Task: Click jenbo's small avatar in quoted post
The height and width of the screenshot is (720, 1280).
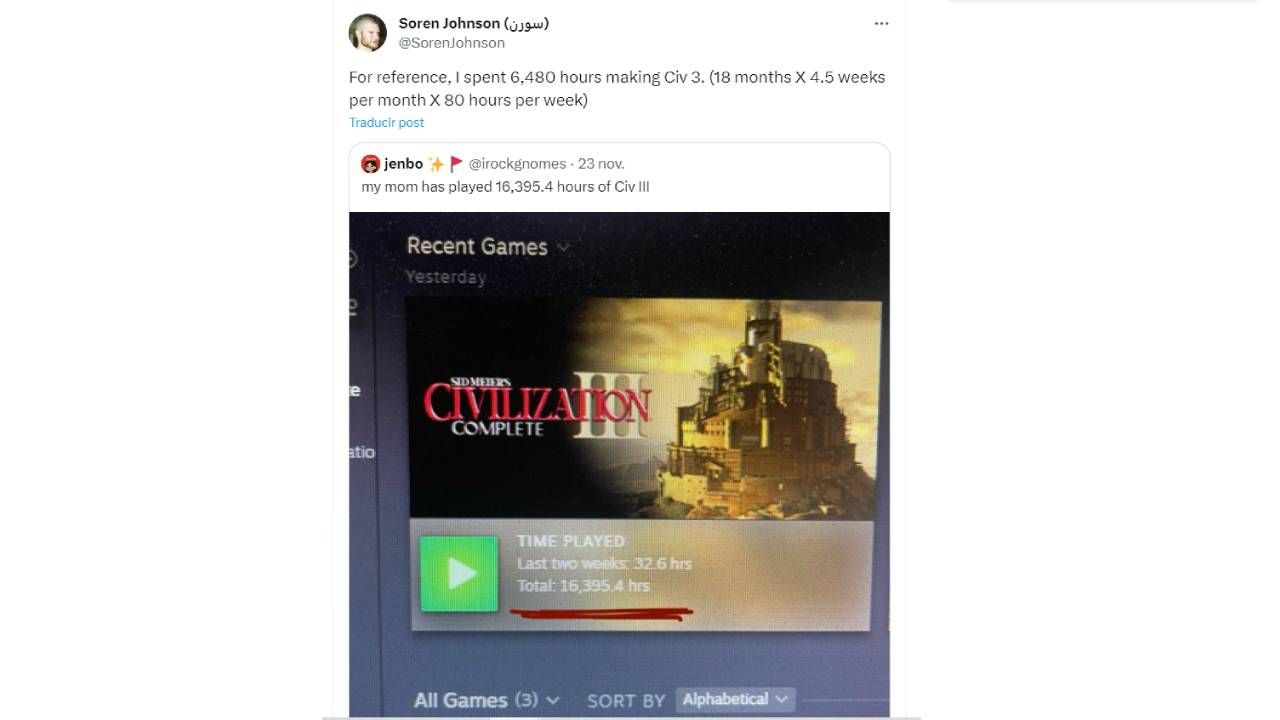Action: click(x=370, y=164)
